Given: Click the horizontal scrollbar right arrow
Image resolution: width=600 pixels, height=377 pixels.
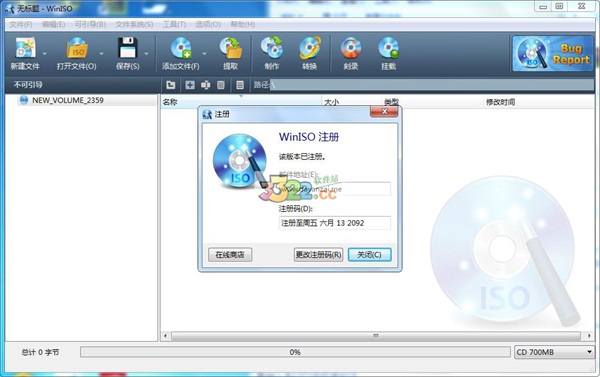Looking at the screenshot, I should point(589,336).
